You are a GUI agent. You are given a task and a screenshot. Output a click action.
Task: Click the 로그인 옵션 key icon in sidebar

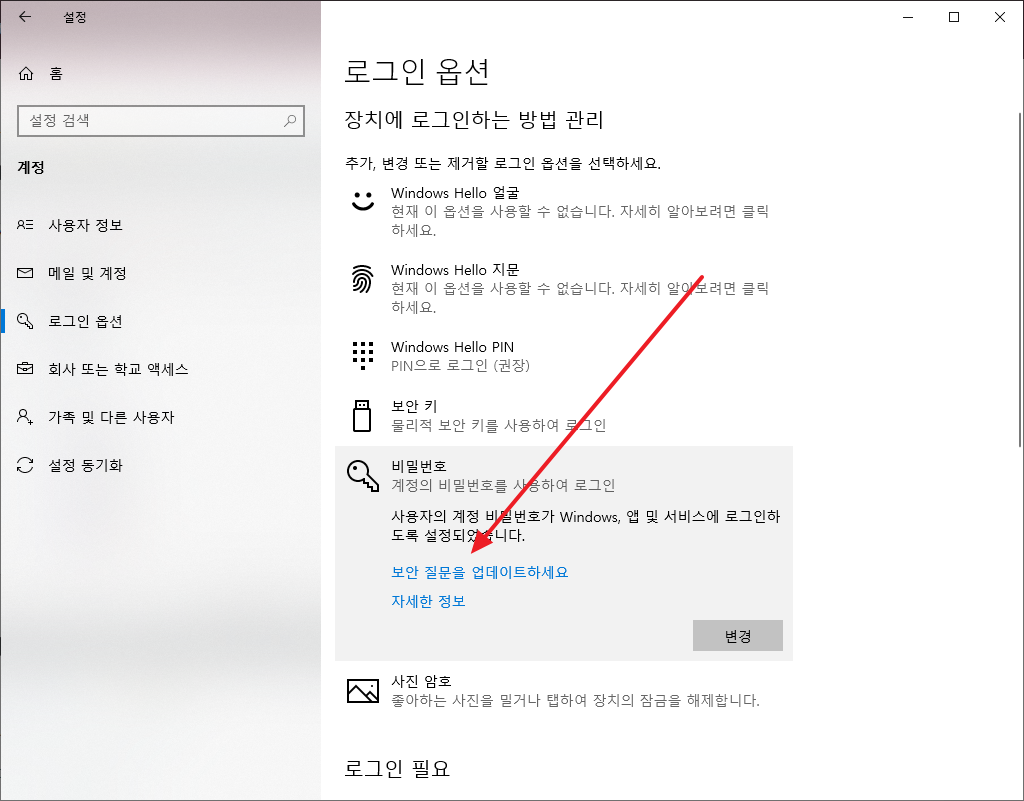[25, 321]
